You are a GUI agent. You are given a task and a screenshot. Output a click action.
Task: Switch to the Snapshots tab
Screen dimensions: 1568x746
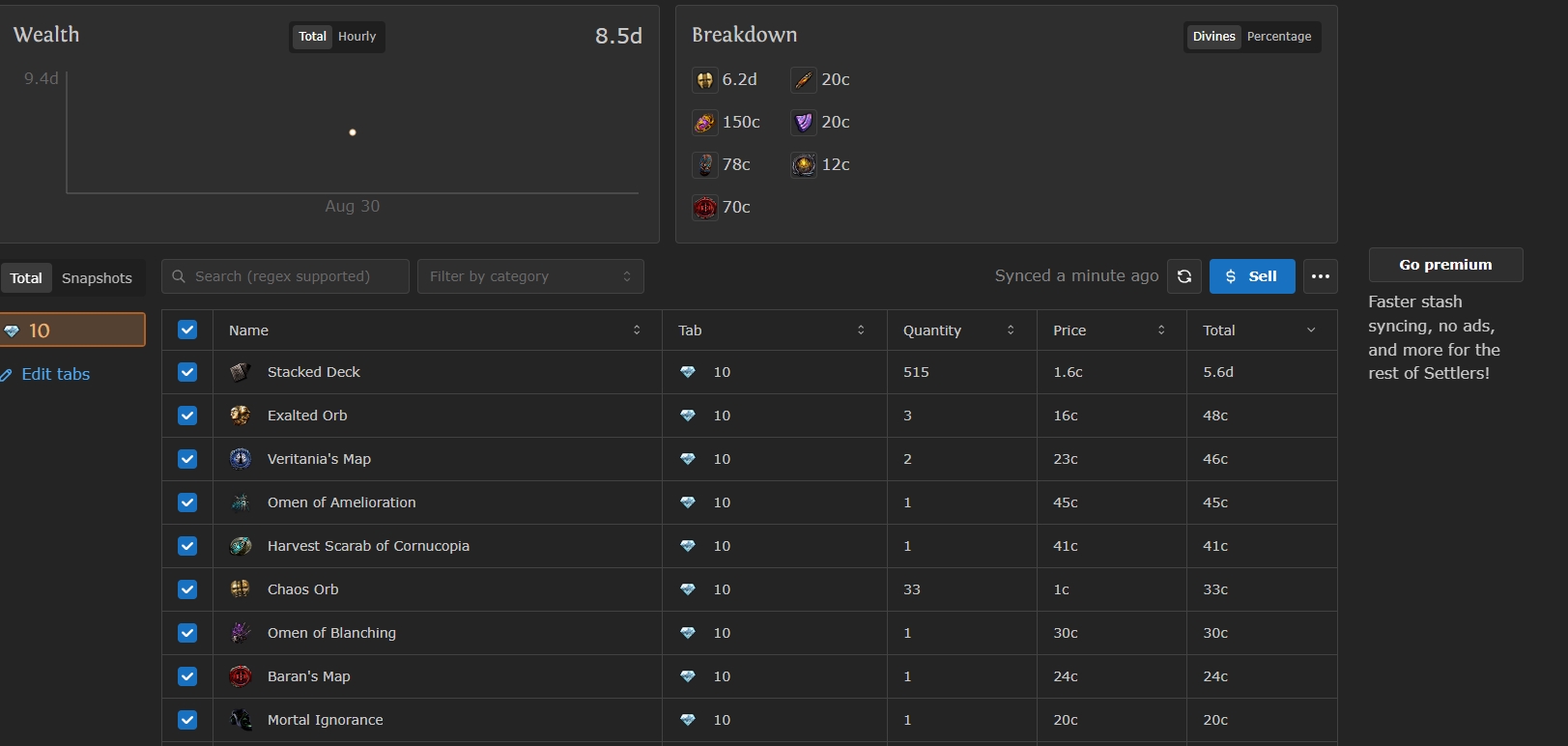point(97,278)
